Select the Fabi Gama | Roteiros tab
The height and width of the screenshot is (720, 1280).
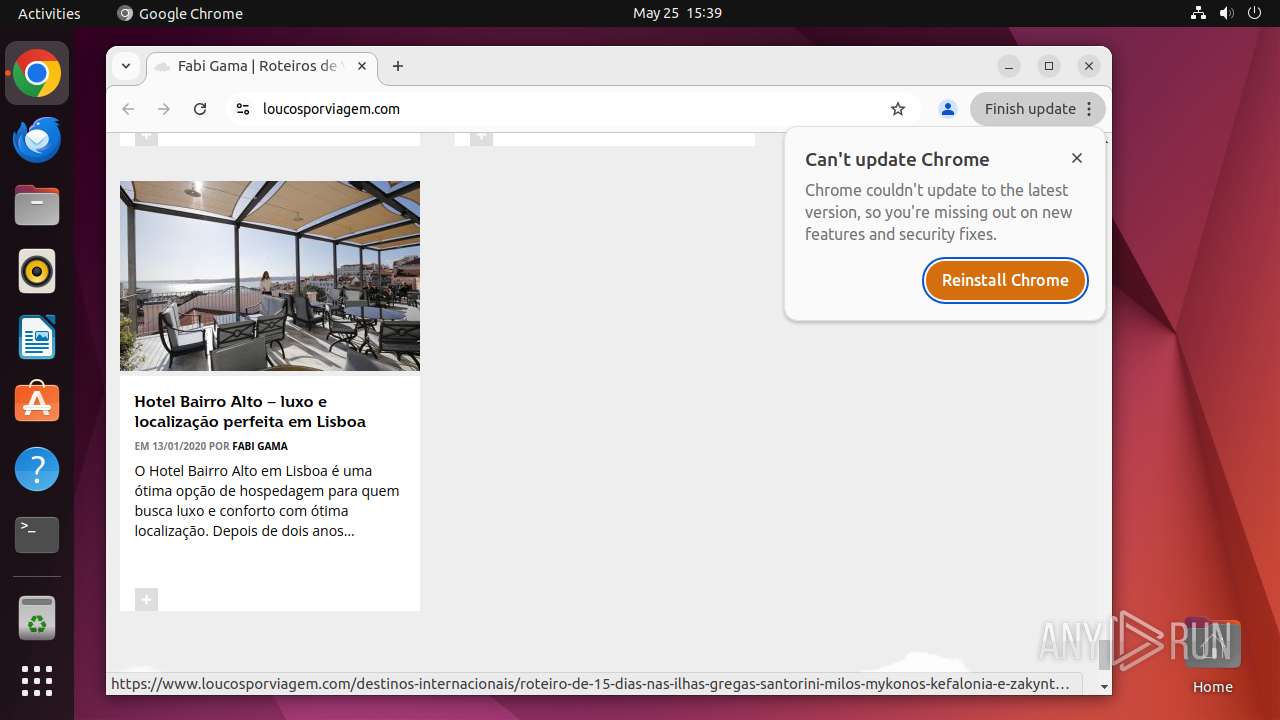(x=260, y=66)
